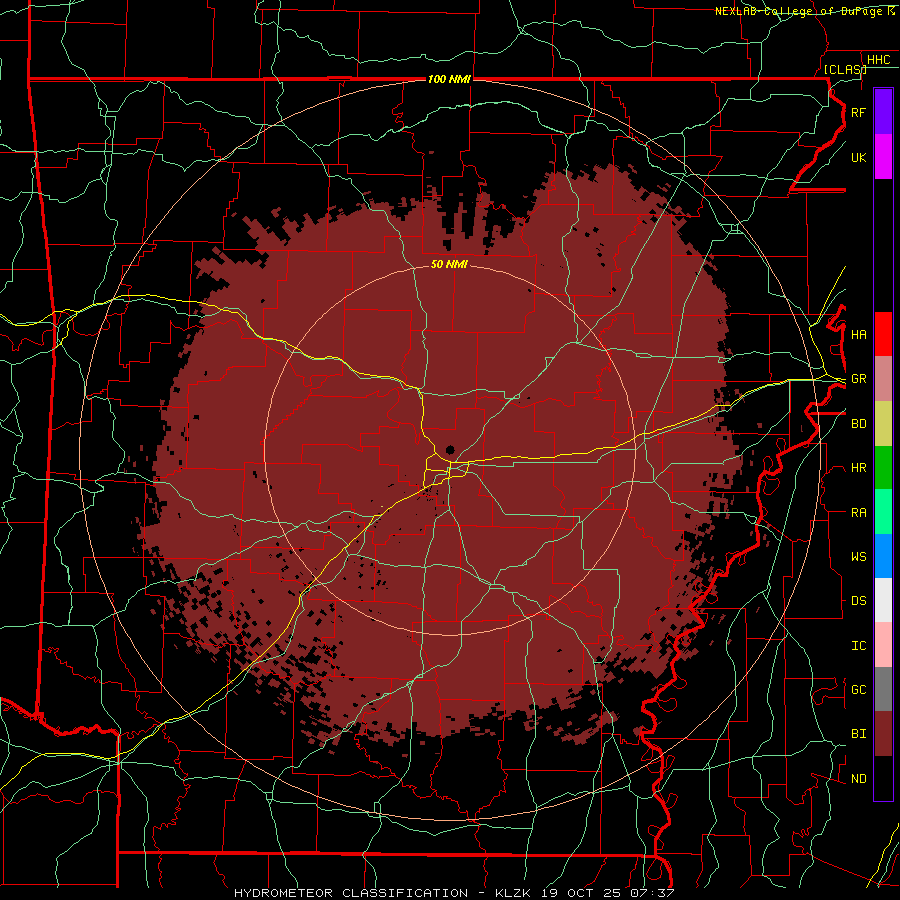The width and height of the screenshot is (900, 900).
Task: Click the 07:37 timestamp
Action: [x=651, y=893]
